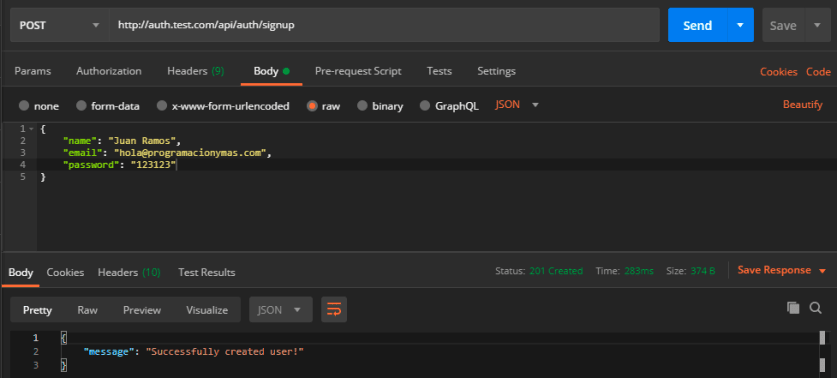The height and width of the screenshot is (378, 837).
Task: Click into the request URL field
Action: point(384,25)
